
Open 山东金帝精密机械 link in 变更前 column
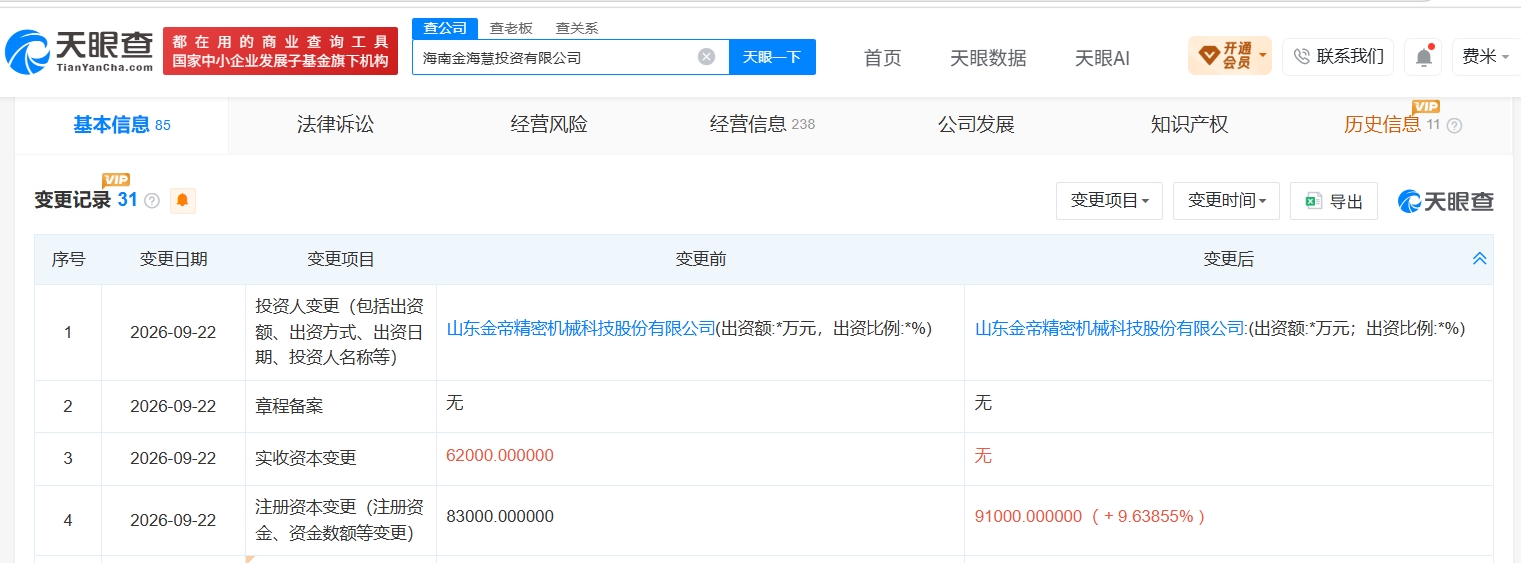581,328
